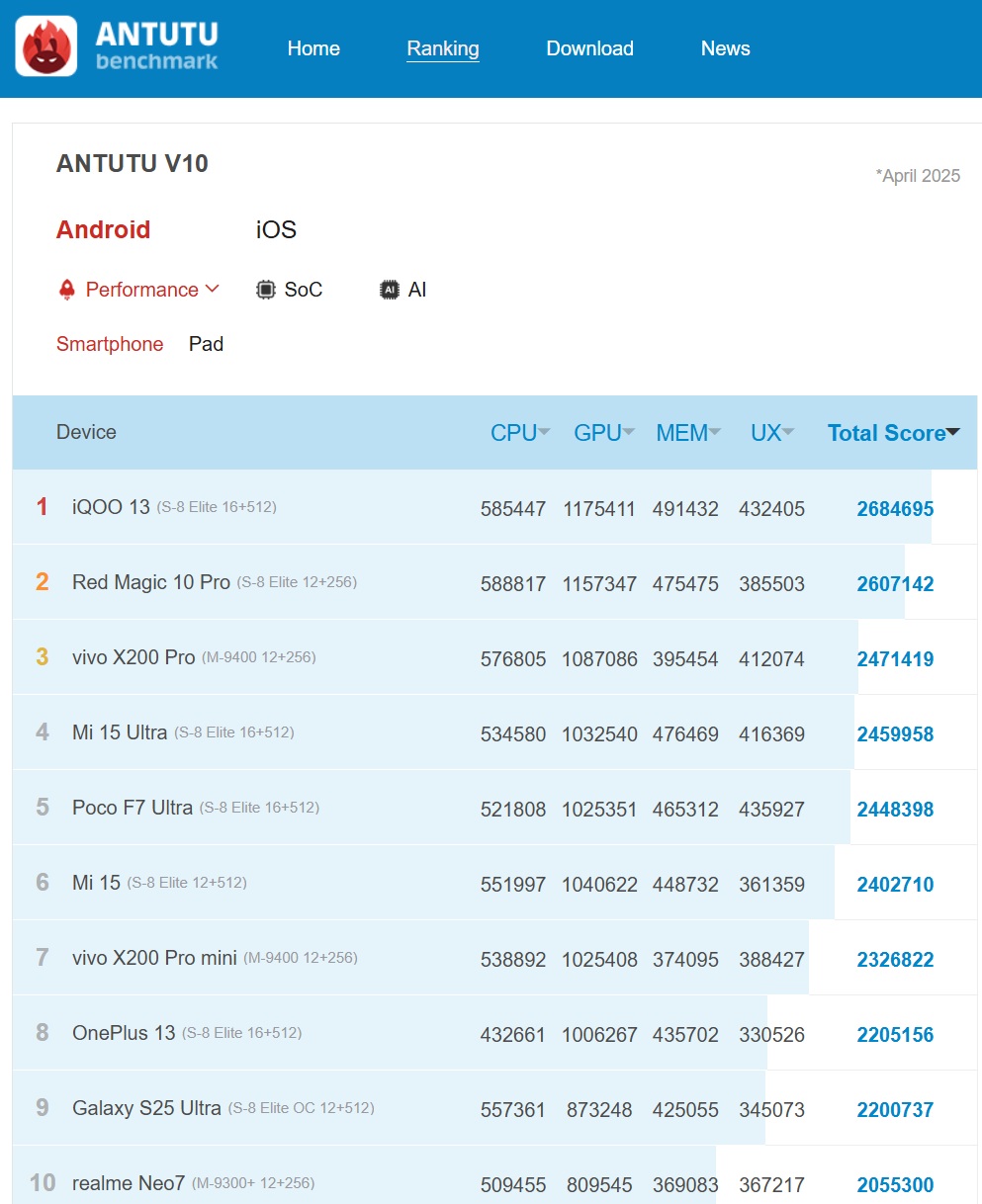982x1204 pixels.
Task: Sort by the UX column arrow
Action: pyautogui.click(x=788, y=432)
